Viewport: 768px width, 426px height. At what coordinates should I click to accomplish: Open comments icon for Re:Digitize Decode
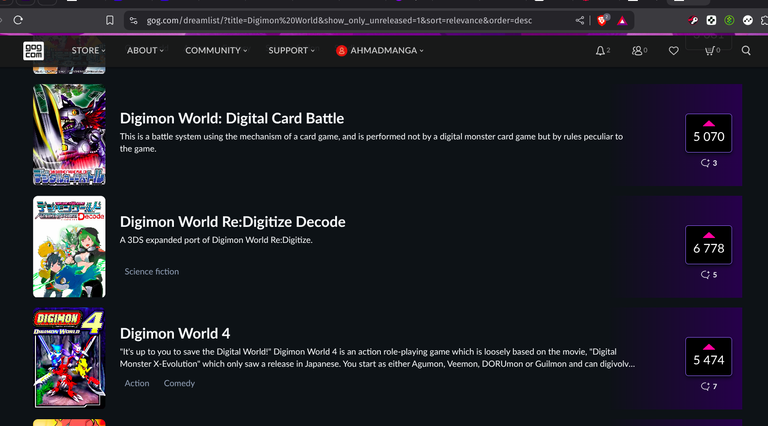click(x=705, y=275)
